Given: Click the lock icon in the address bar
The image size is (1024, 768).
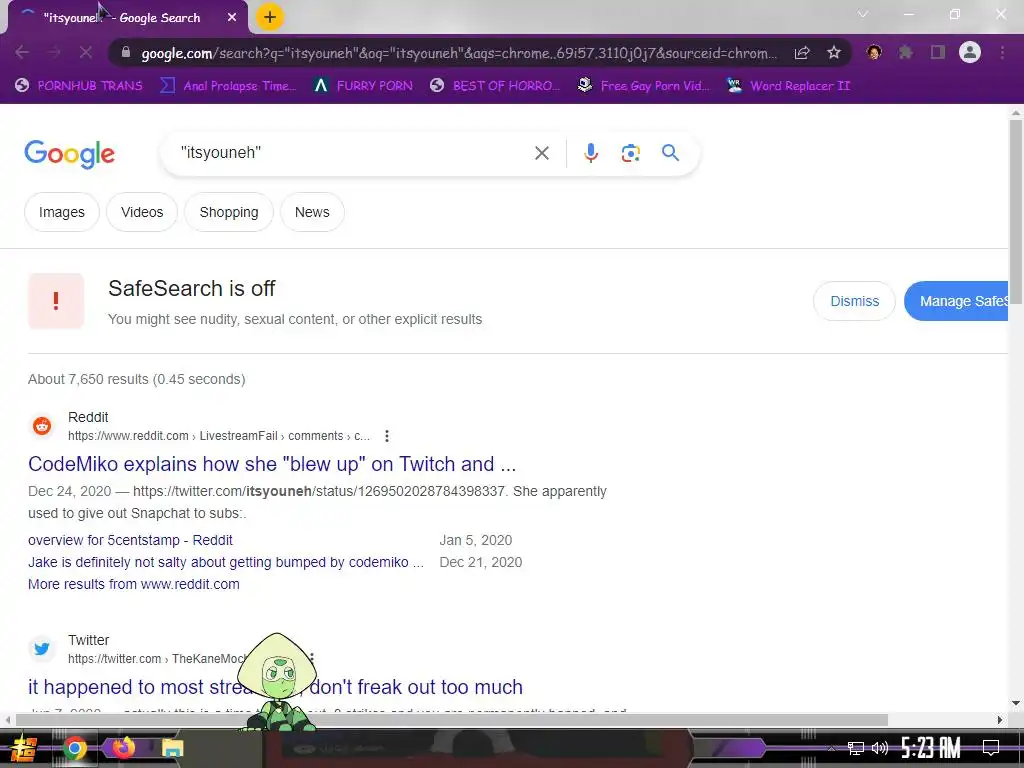Looking at the screenshot, I should [126, 53].
